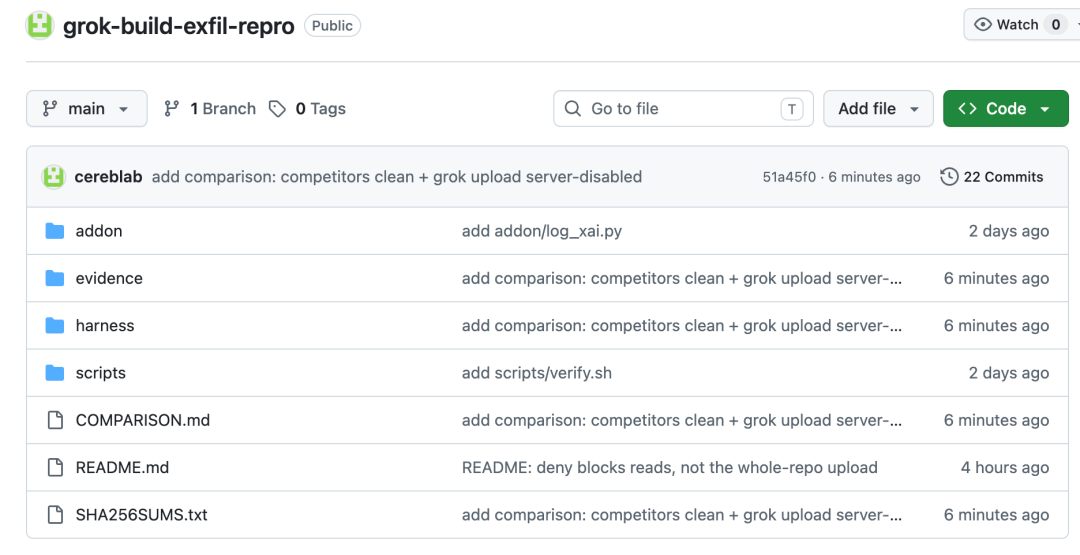Click the harness folder icon
This screenshot has height=555, width=1080.
pos(55,326)
